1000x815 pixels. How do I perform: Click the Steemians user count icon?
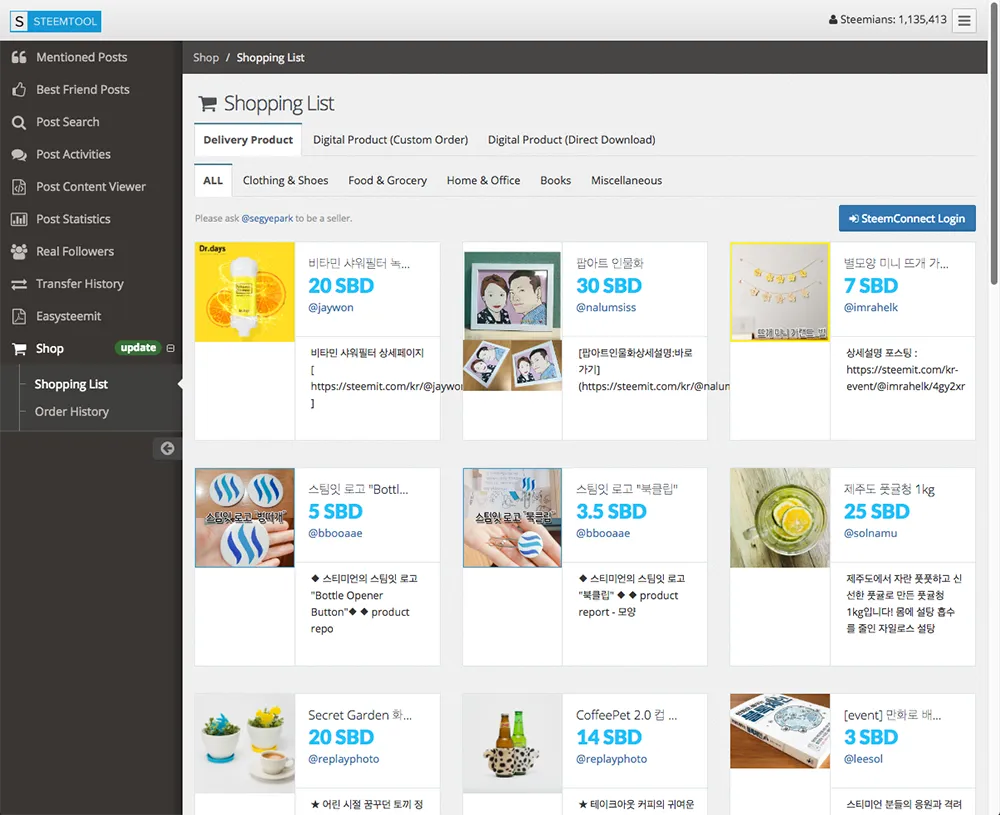(x=833, y=20)
